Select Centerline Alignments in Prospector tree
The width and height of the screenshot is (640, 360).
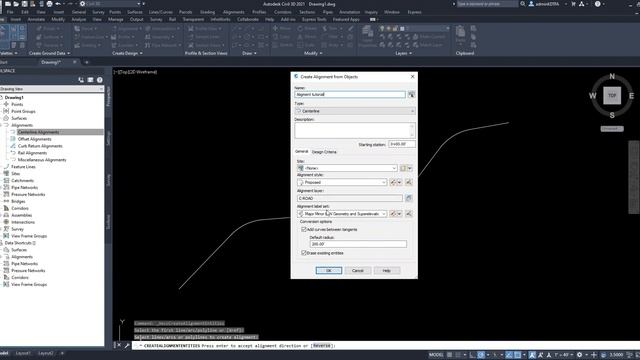[38, 132]
